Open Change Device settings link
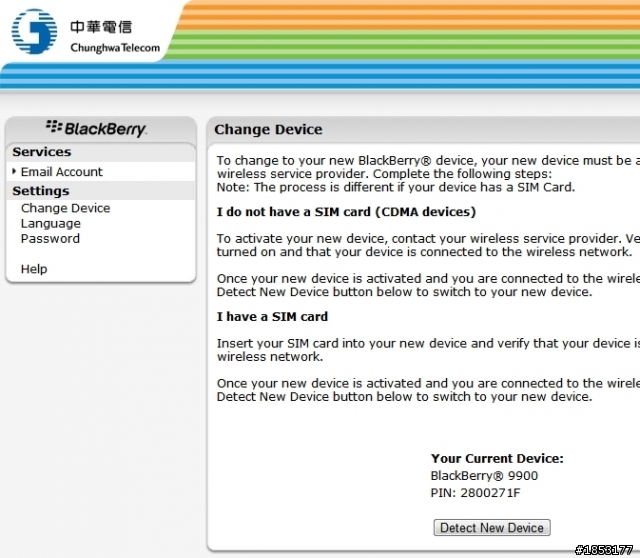Image resolution: width=640 pixels, height=558 pixels. coord(65,208)
